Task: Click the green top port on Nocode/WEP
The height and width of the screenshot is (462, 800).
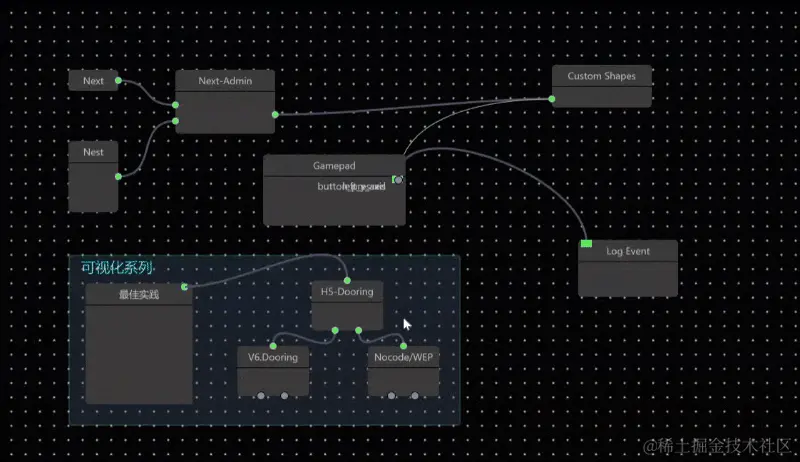Action: pyautogui.click(x=404, y=346)
